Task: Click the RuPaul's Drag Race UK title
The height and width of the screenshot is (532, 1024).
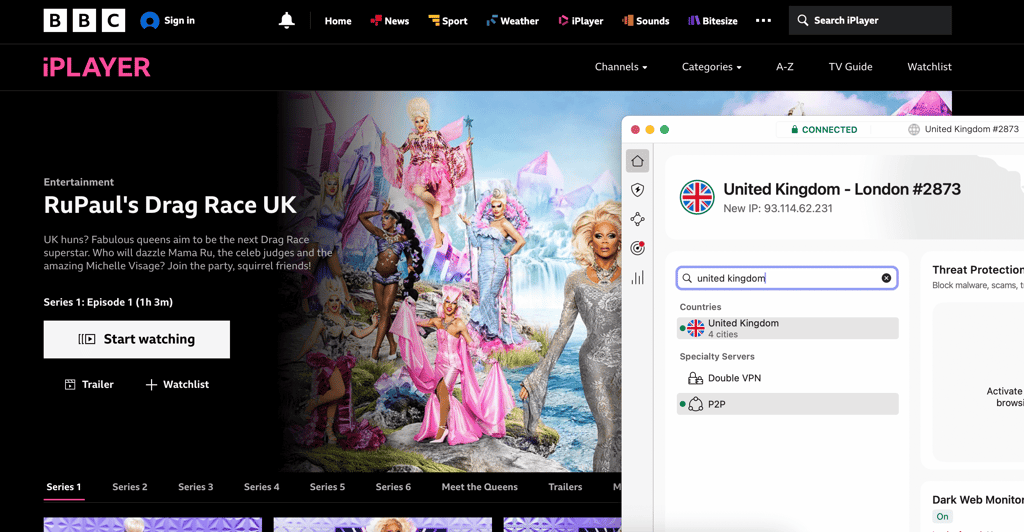Action: point(170,205)
